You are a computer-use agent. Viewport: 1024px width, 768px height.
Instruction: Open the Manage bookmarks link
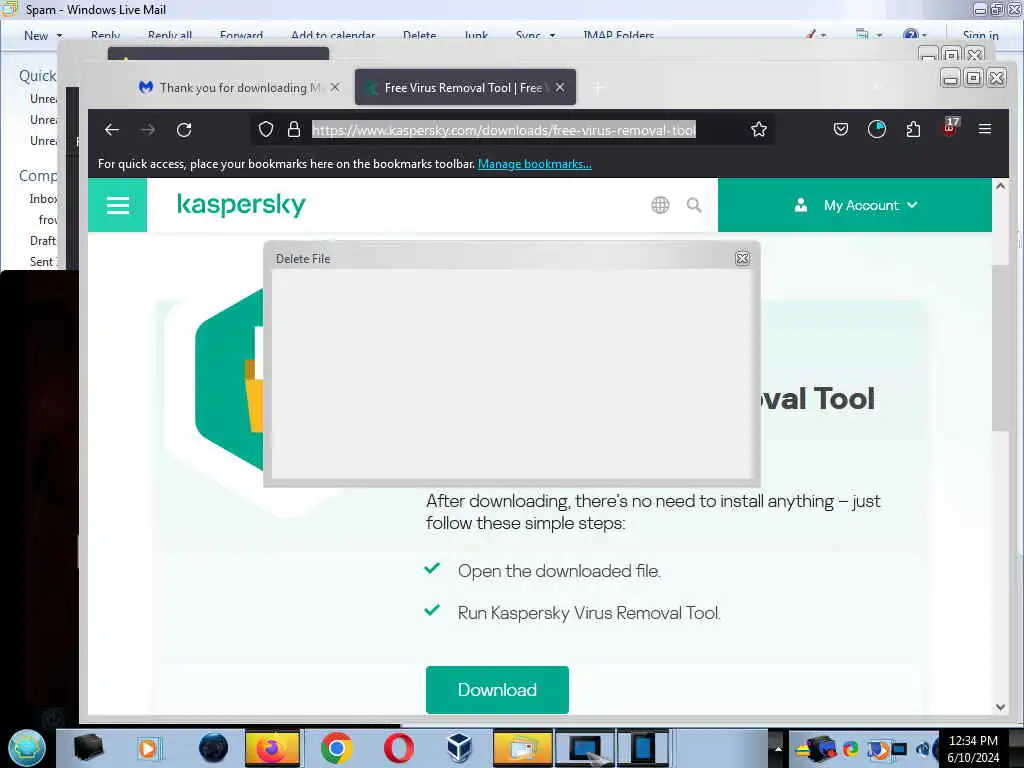pyautogui.click(x=535, y=164)
